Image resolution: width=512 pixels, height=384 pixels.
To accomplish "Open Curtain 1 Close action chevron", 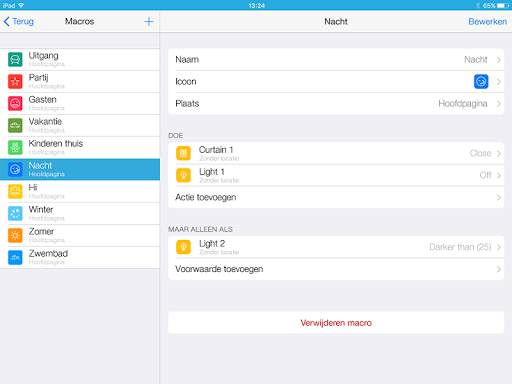I will click(x=499, y=153).
